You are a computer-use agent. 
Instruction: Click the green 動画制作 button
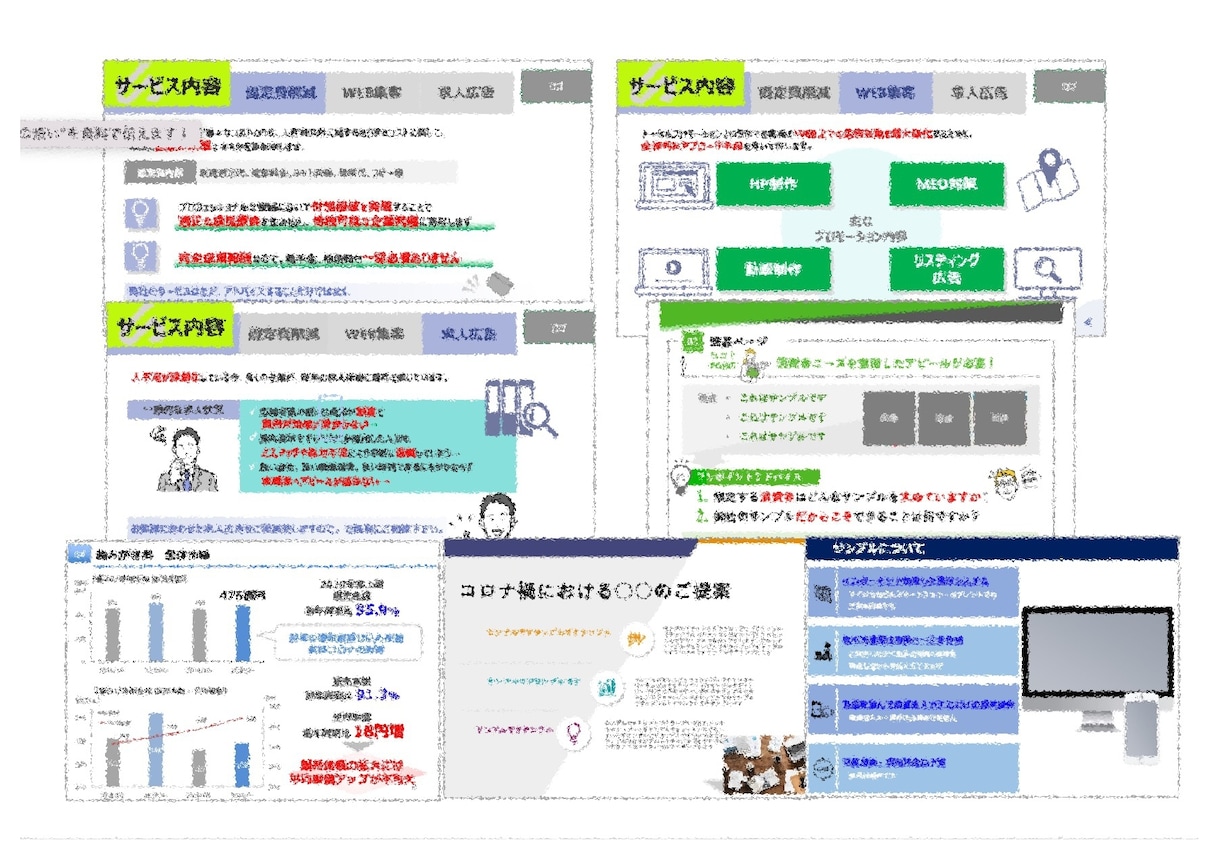tap(775, 268)
